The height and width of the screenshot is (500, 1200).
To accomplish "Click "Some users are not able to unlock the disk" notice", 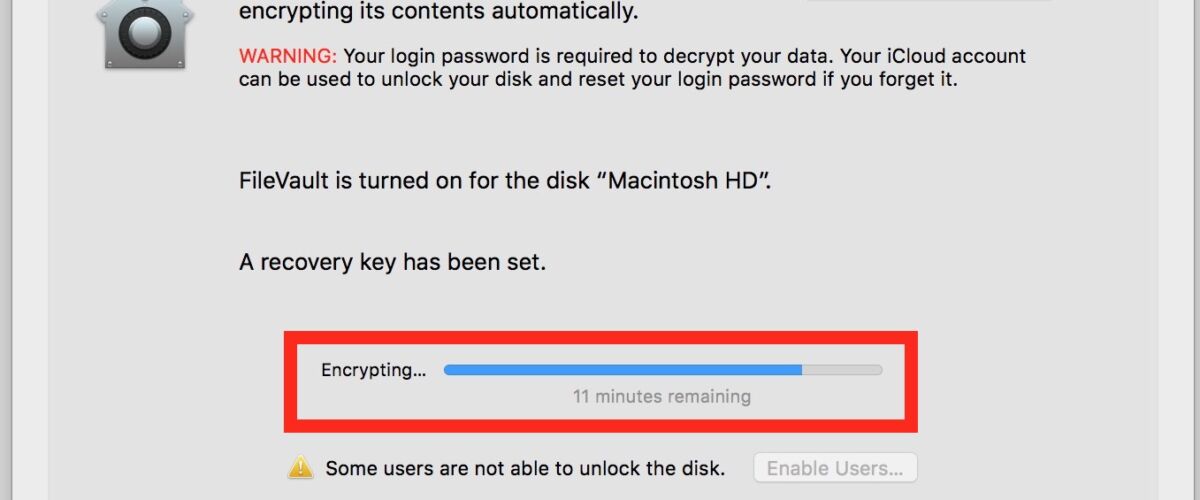I will (x=525, y=468).
